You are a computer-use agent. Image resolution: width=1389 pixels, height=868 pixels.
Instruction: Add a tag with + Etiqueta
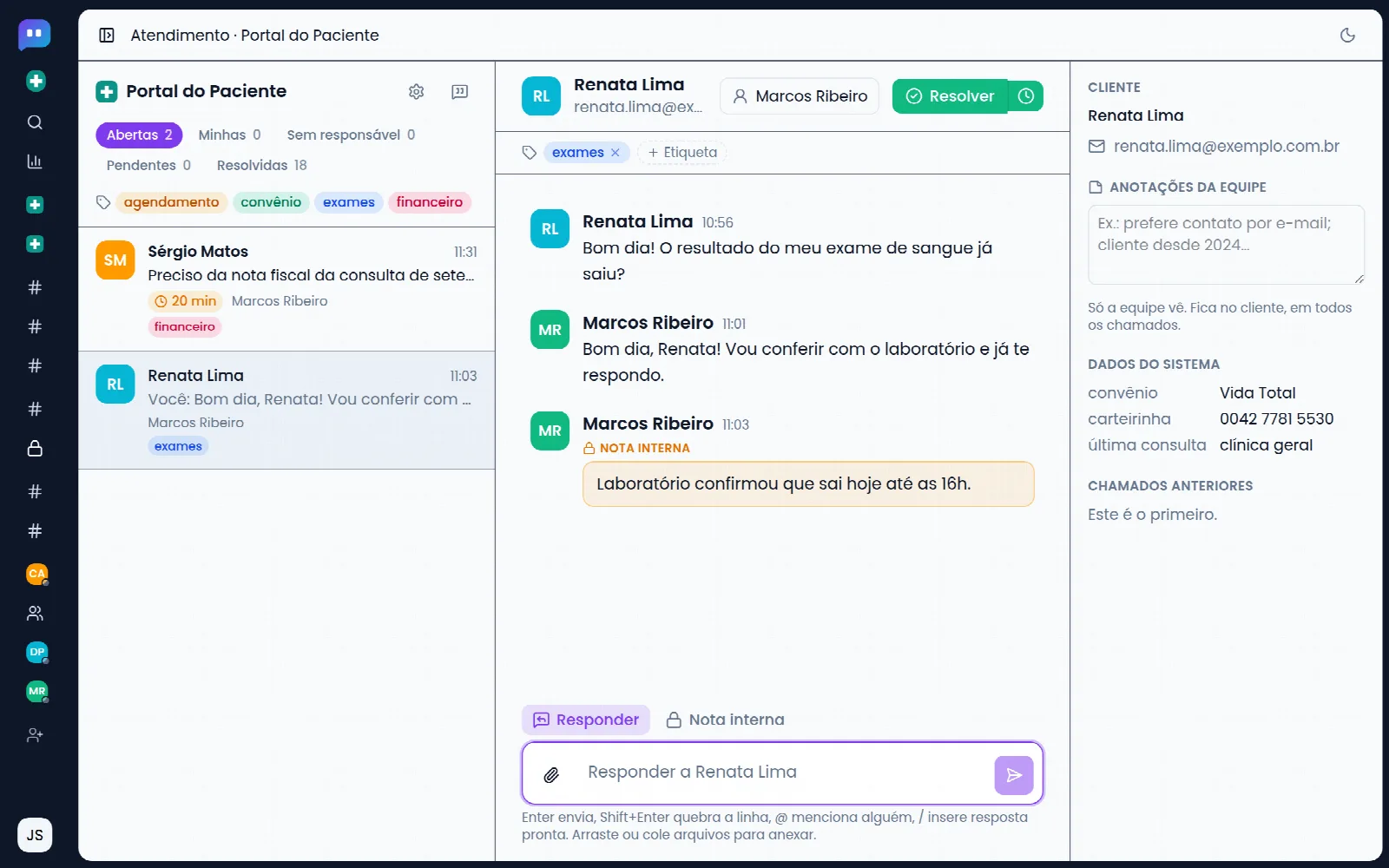click(x=682, y=153)
